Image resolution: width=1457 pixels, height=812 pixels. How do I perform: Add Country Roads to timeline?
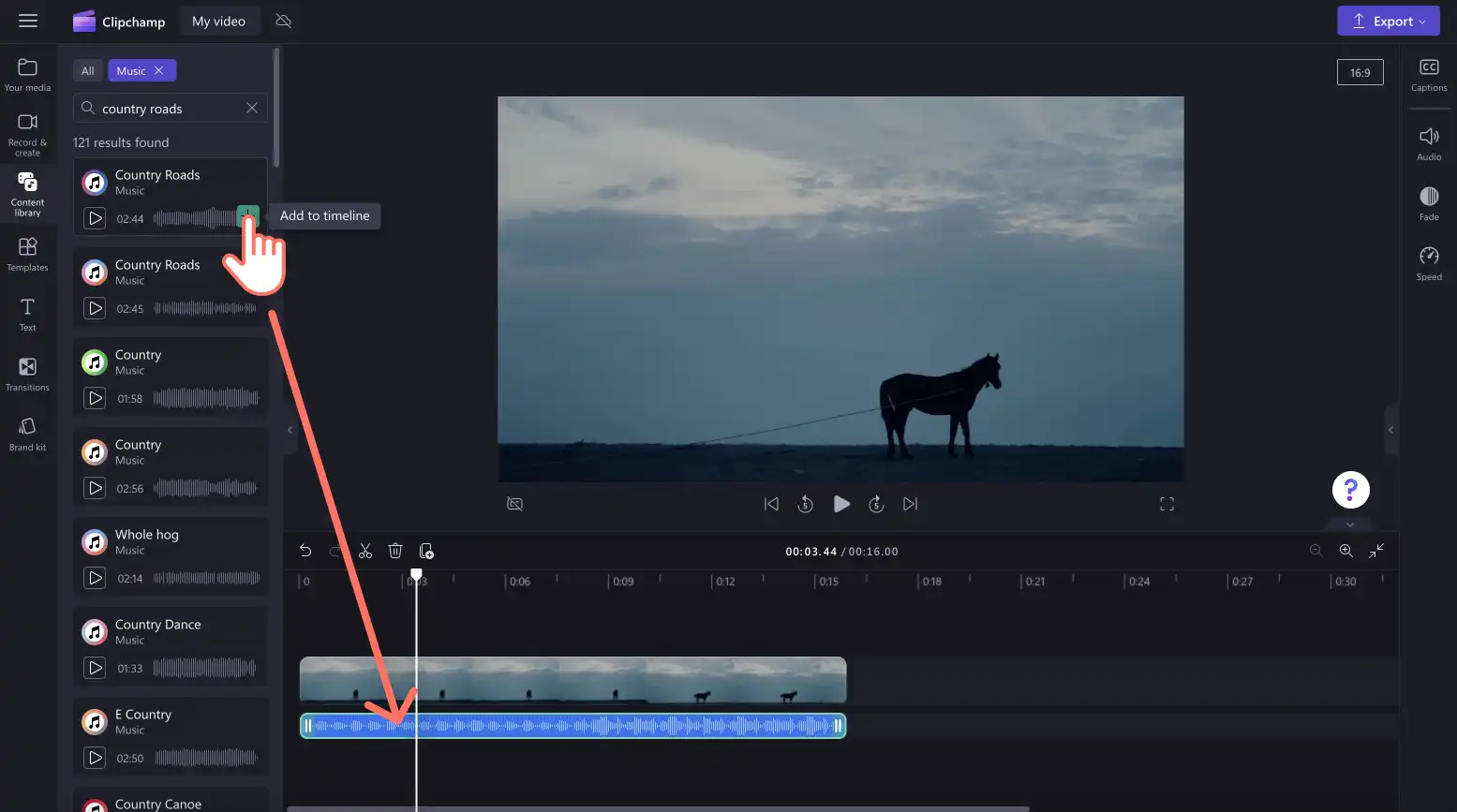(x=247, y=216)
